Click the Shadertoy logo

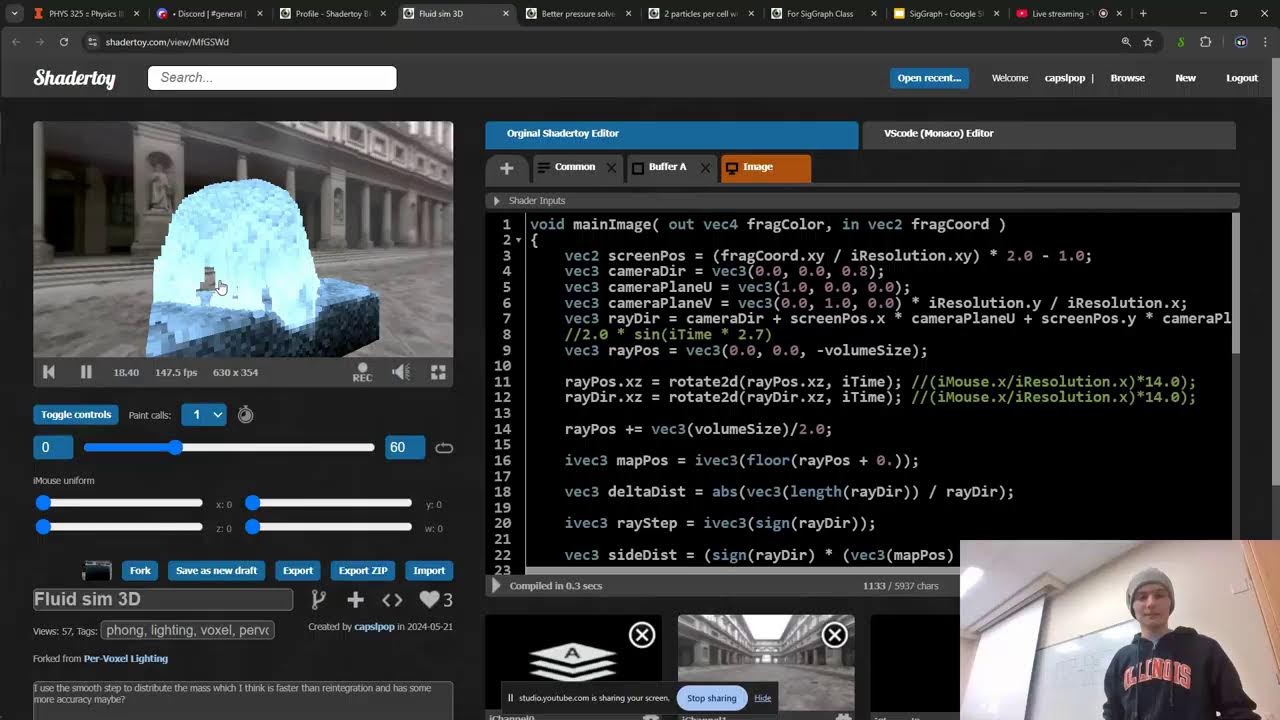(x=75, y=78)
